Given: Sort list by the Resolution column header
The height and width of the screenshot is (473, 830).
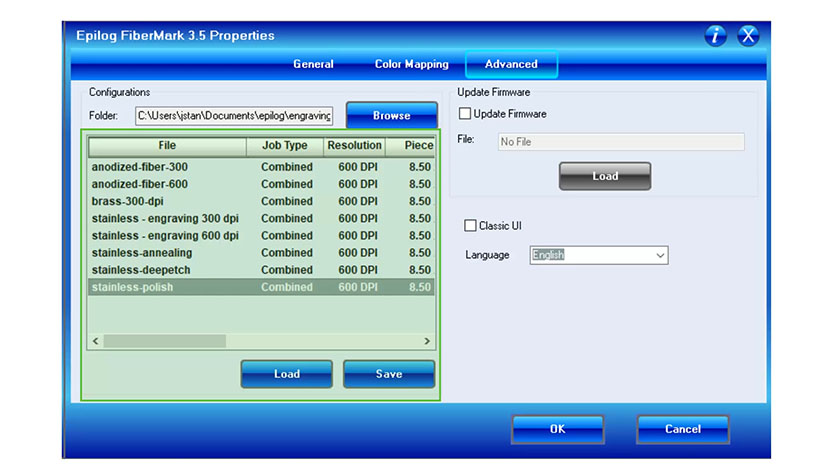Looking at the screenshot, I should (x=354, y=146).
